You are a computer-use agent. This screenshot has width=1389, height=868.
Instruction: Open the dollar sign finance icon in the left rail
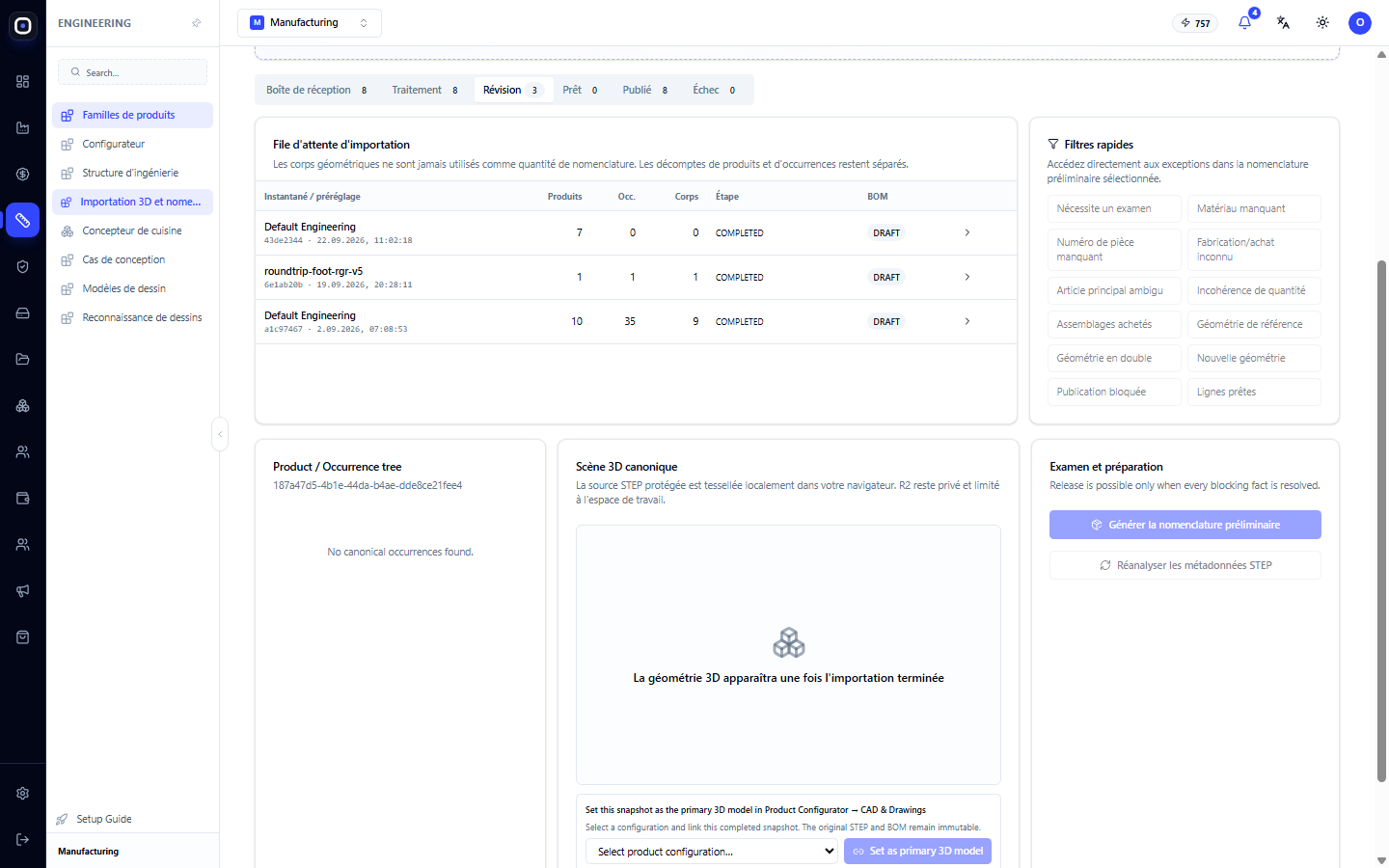click(x=23, y=175)
